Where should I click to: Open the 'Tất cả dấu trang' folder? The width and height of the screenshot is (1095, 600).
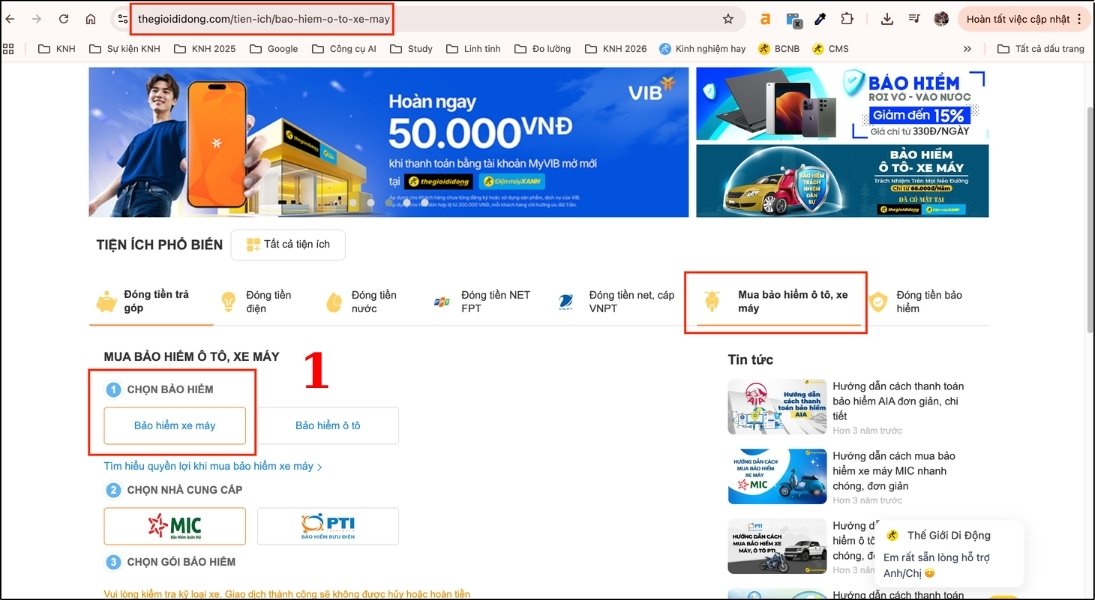(x=1041, y=49)
